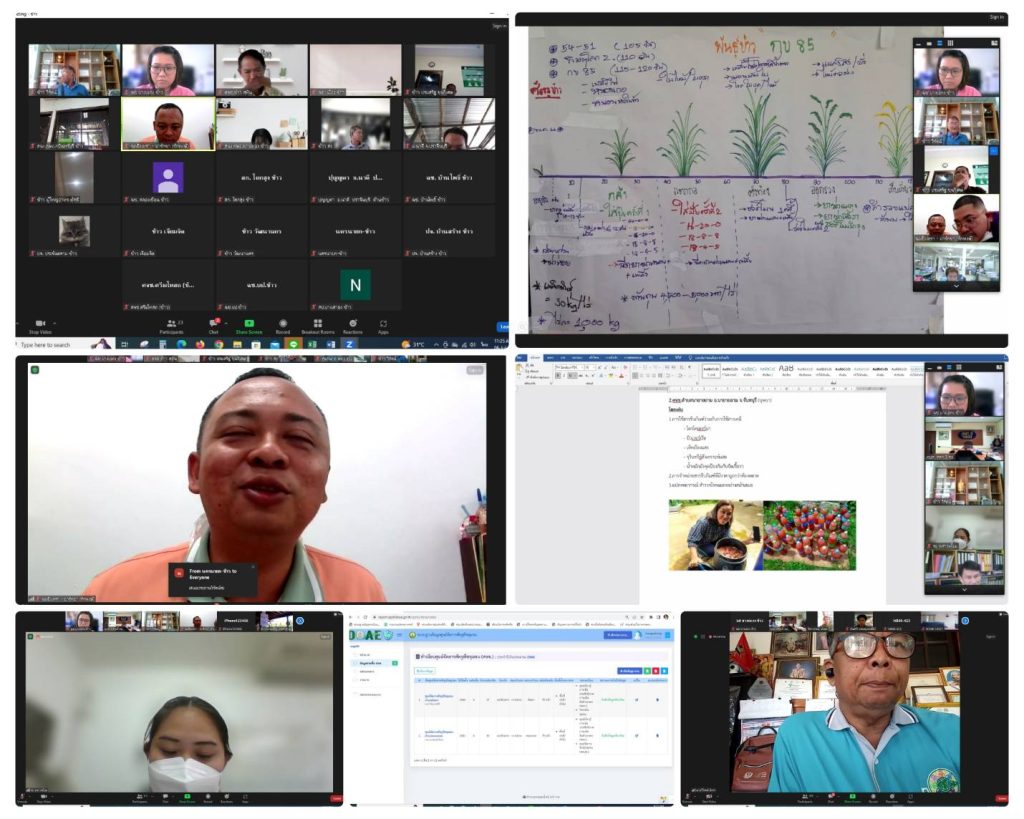This screenshot has width=1024, height=819.
Task: Expand chevron below video strip over whiteboard share
Action: [x=955, y=285]
